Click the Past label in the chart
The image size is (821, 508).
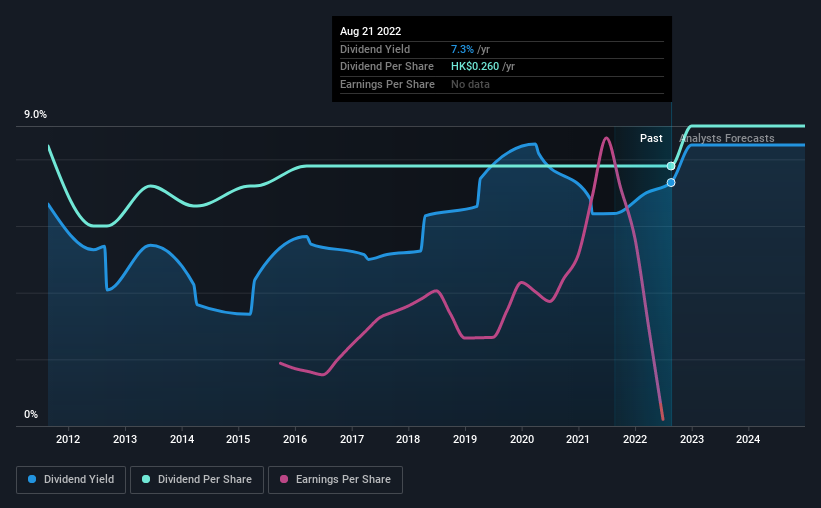(x=651, y=138)
